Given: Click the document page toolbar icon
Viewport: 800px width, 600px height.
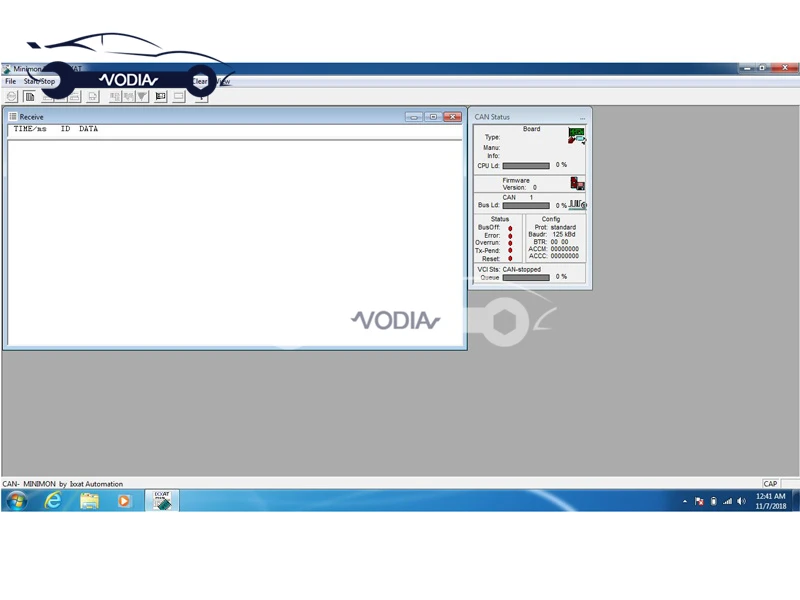Looking at the screenshot, I should click(30, 96).
